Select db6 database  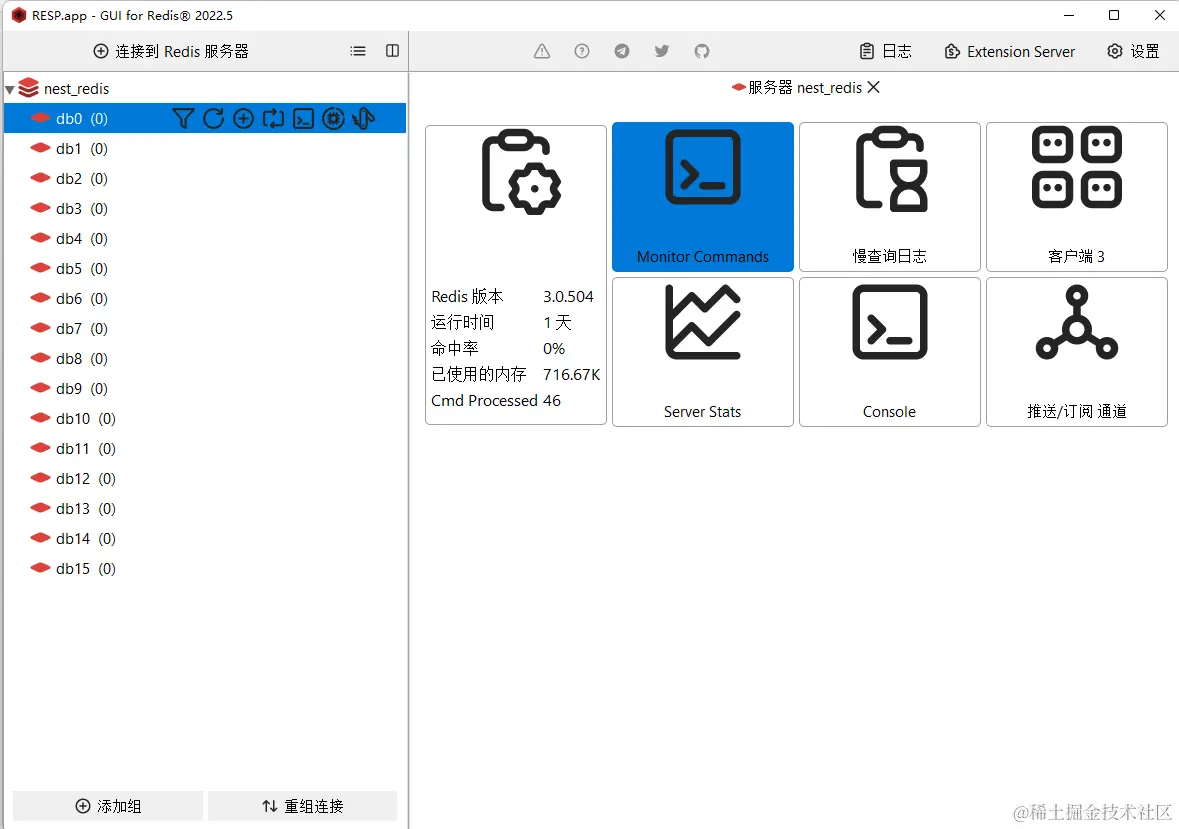click(x=205, y=299)
